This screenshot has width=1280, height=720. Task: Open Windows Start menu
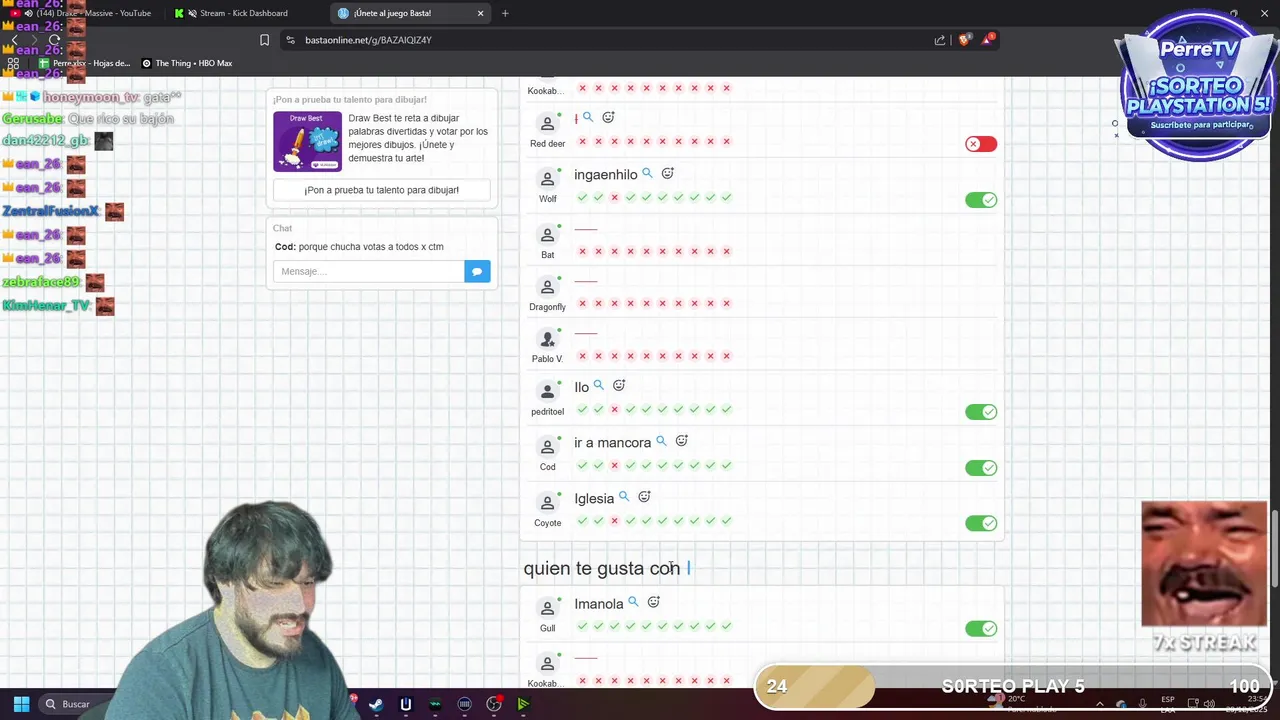(21, 704)
